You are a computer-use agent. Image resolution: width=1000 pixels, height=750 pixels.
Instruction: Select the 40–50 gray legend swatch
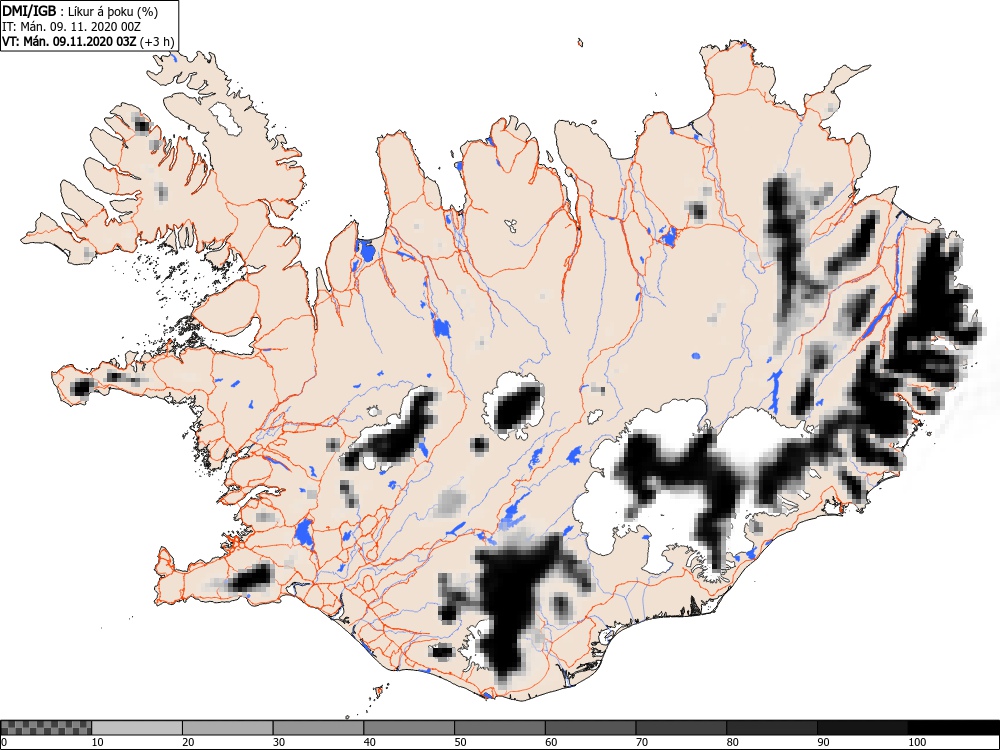tap(409, 728)
